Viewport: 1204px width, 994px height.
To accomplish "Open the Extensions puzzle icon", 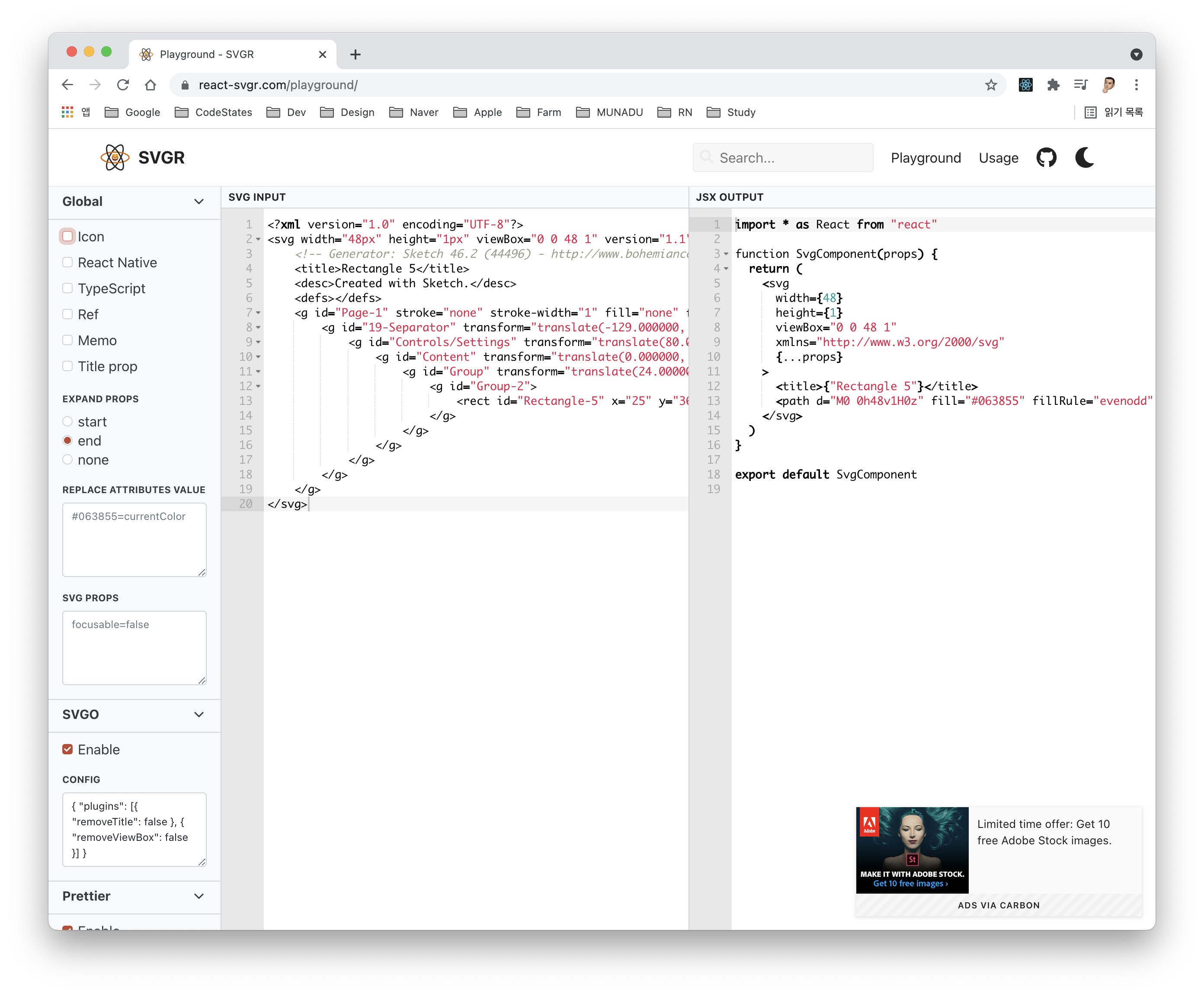I will [1053, 85].
